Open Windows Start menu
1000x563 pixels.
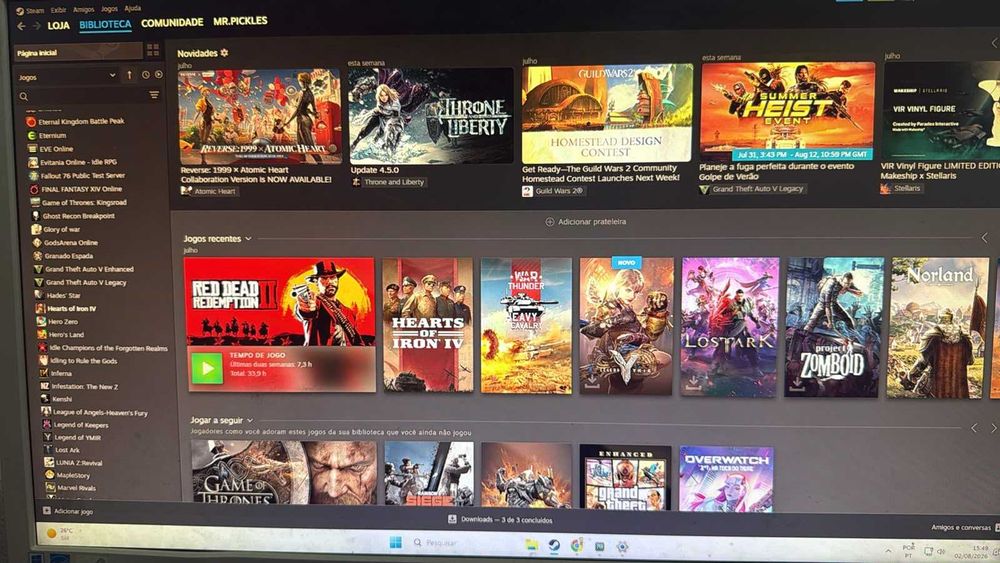tap(395, 542)
